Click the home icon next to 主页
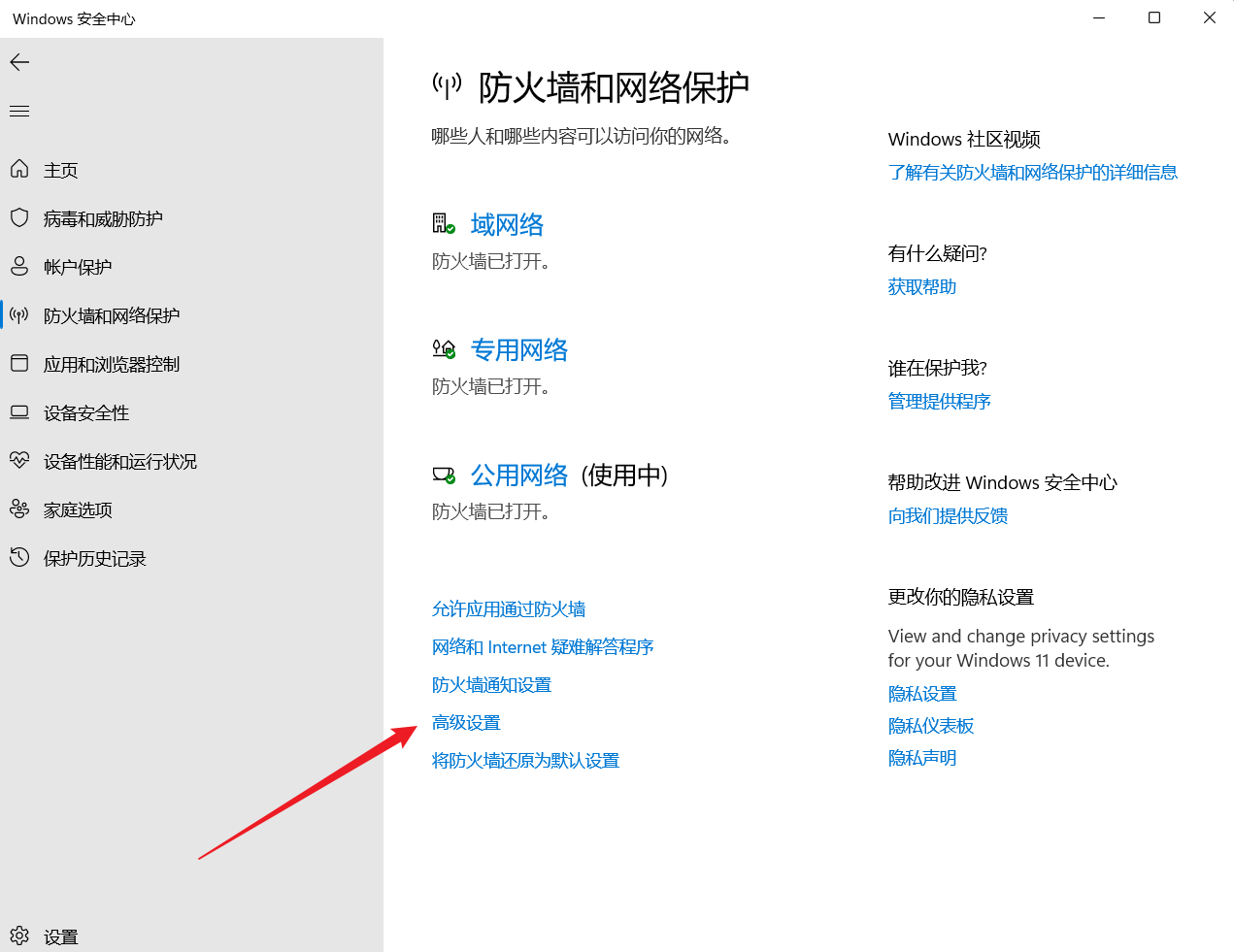The width and height of the screenshot is (1234, 952). 19,169
